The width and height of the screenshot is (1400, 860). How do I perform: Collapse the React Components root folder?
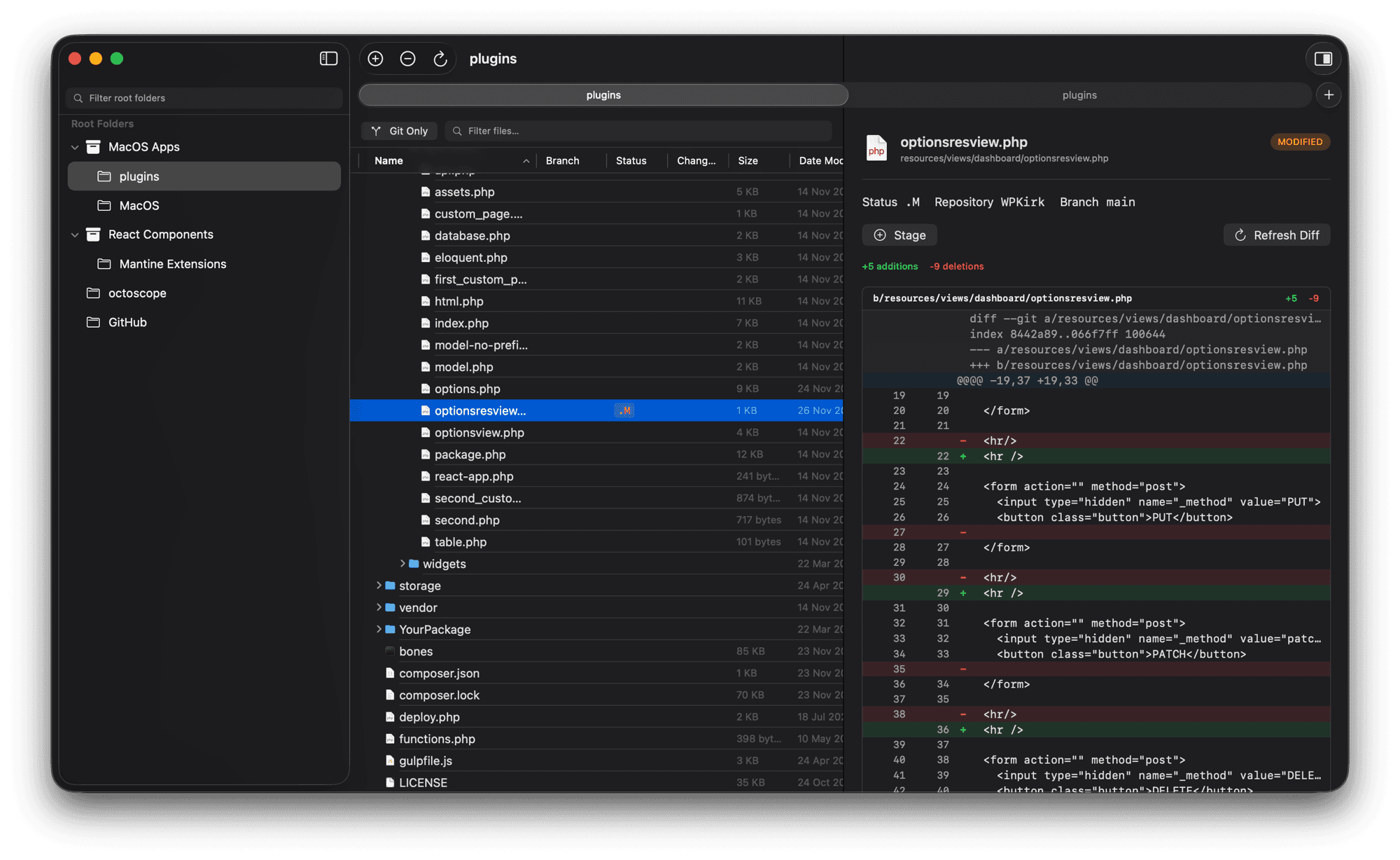pyautogui.click(x=75, y=235)
